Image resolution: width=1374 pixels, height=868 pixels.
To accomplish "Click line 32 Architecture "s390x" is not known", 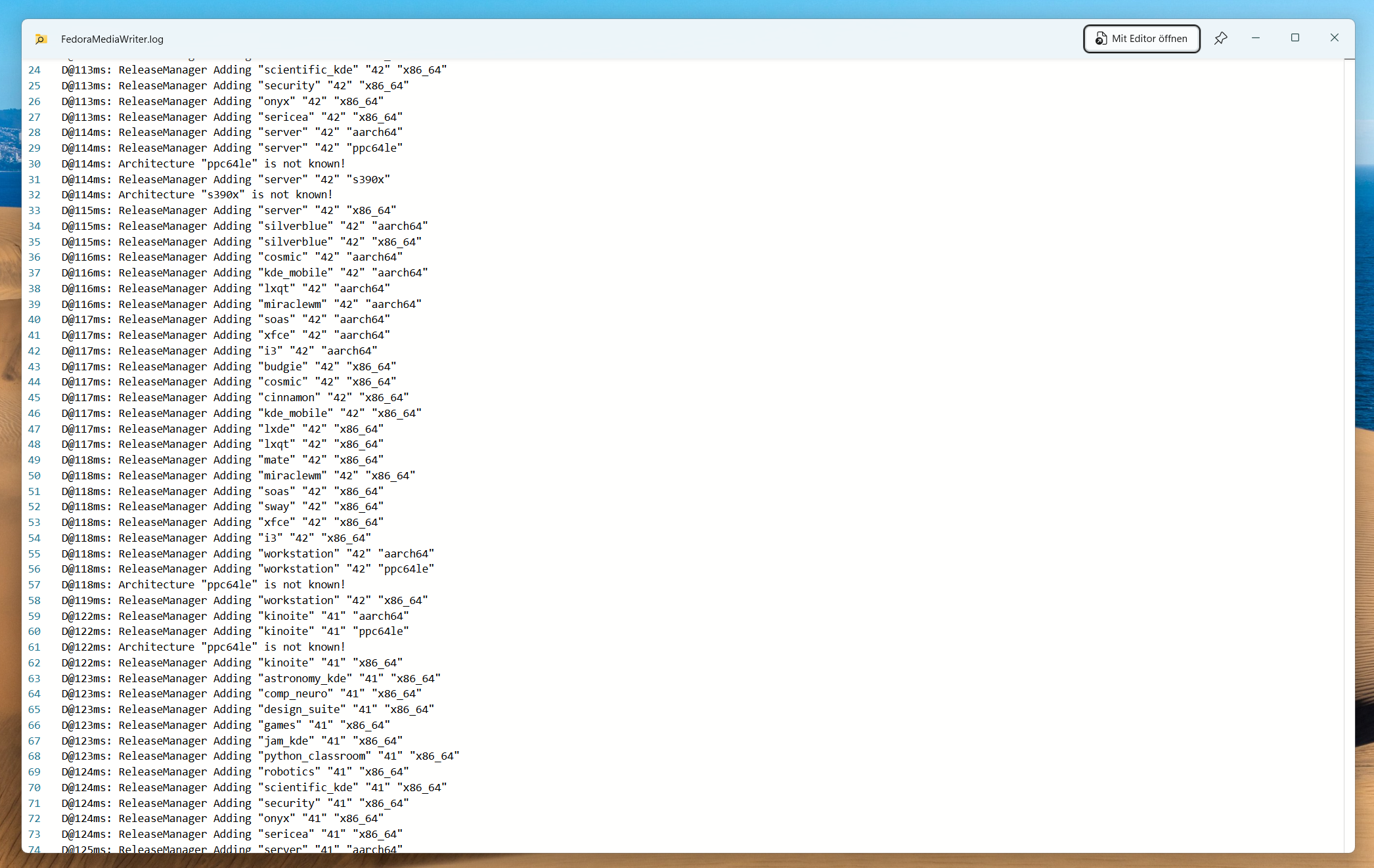I will [197, 195].
